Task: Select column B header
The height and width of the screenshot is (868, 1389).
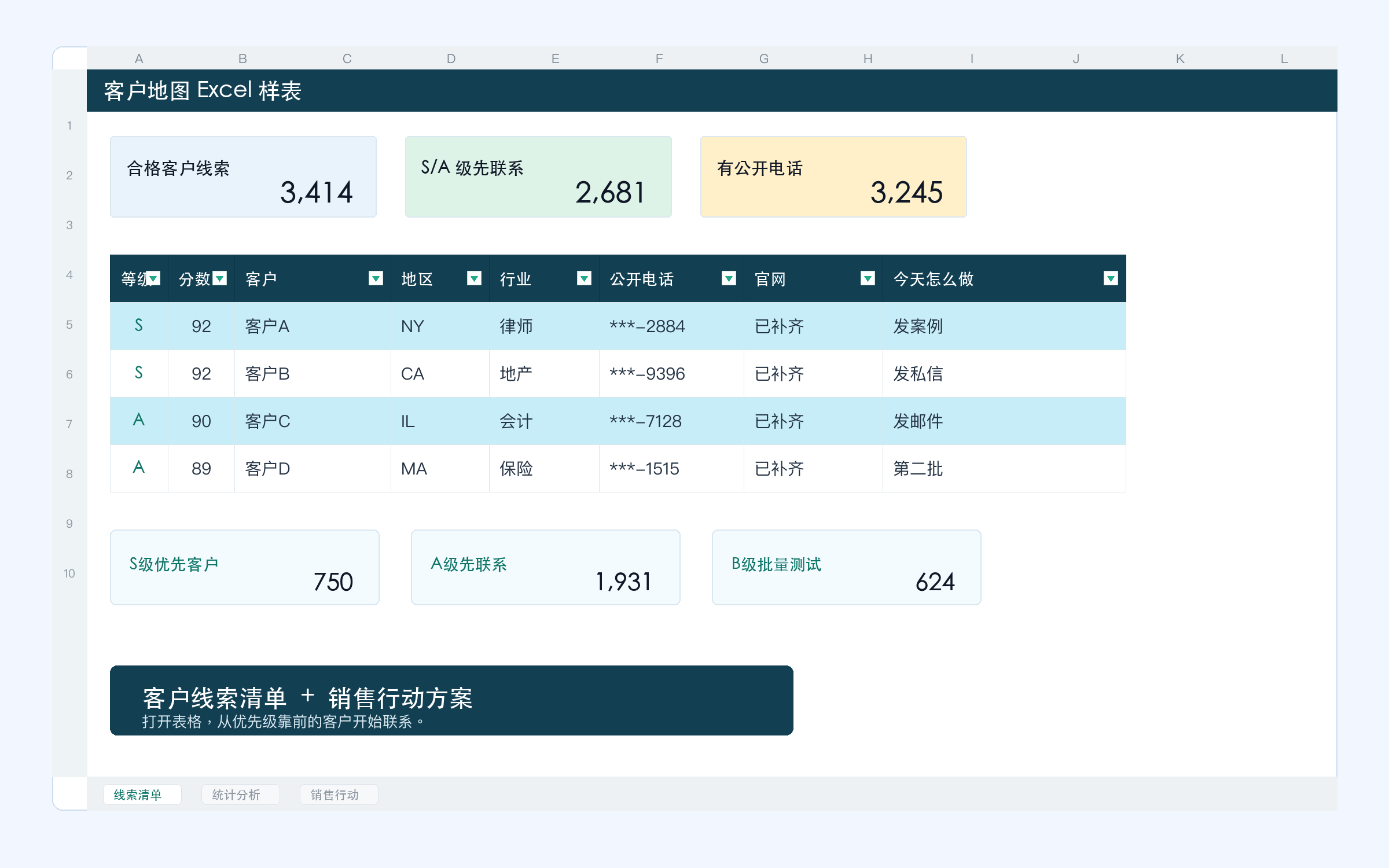Action: coord(243,58)
